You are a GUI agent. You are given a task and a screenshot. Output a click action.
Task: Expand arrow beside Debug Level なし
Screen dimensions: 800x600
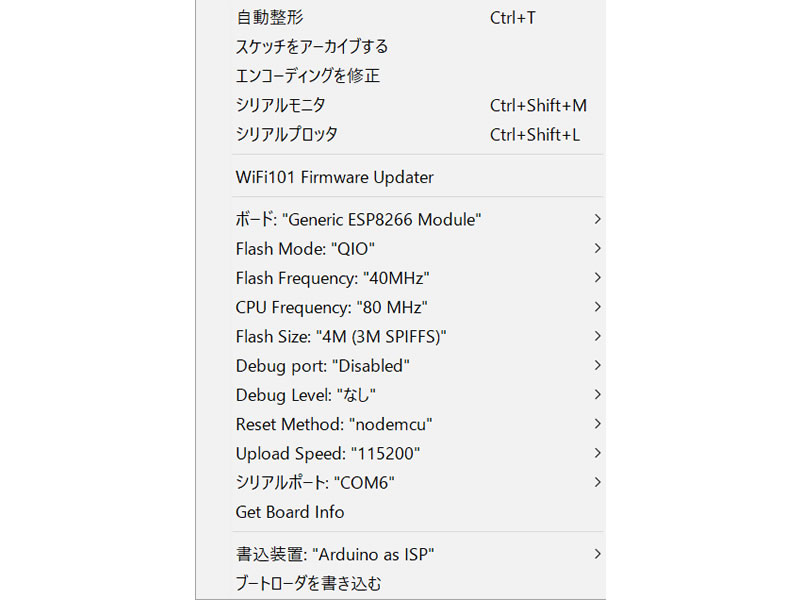pos(597,395)
